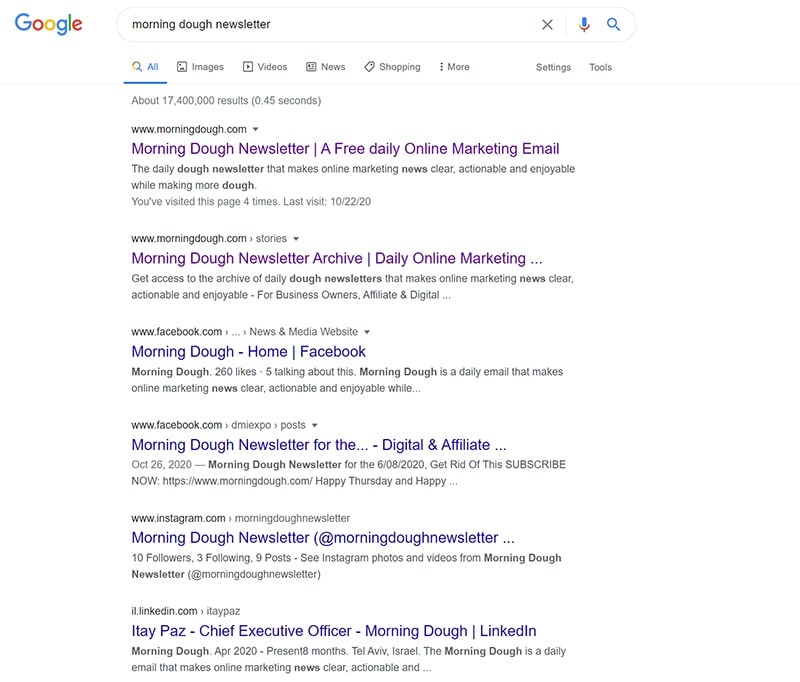
Task: Expand options arrow beside News & Media Website
Action: pyautogui.click(x=367, y=332)
